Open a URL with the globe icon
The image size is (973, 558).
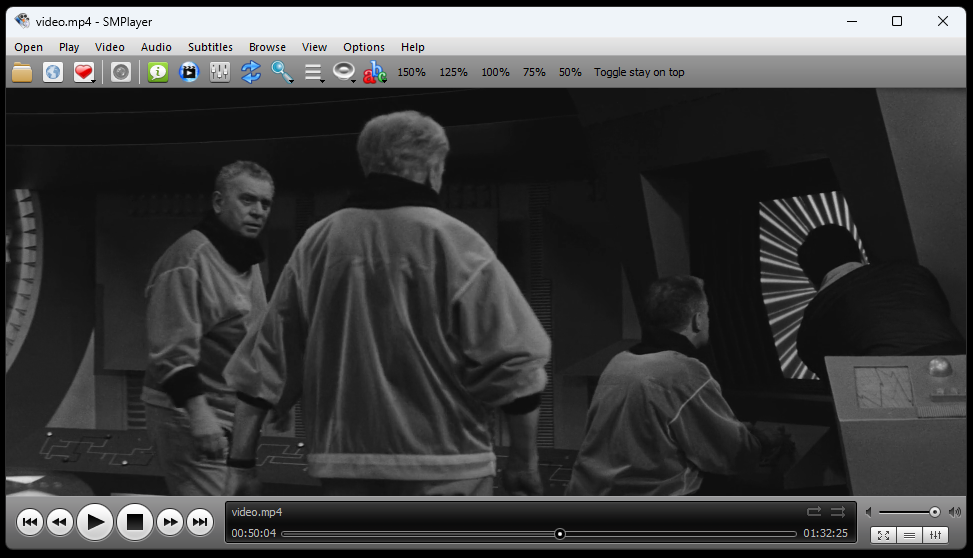coord(53,72)
